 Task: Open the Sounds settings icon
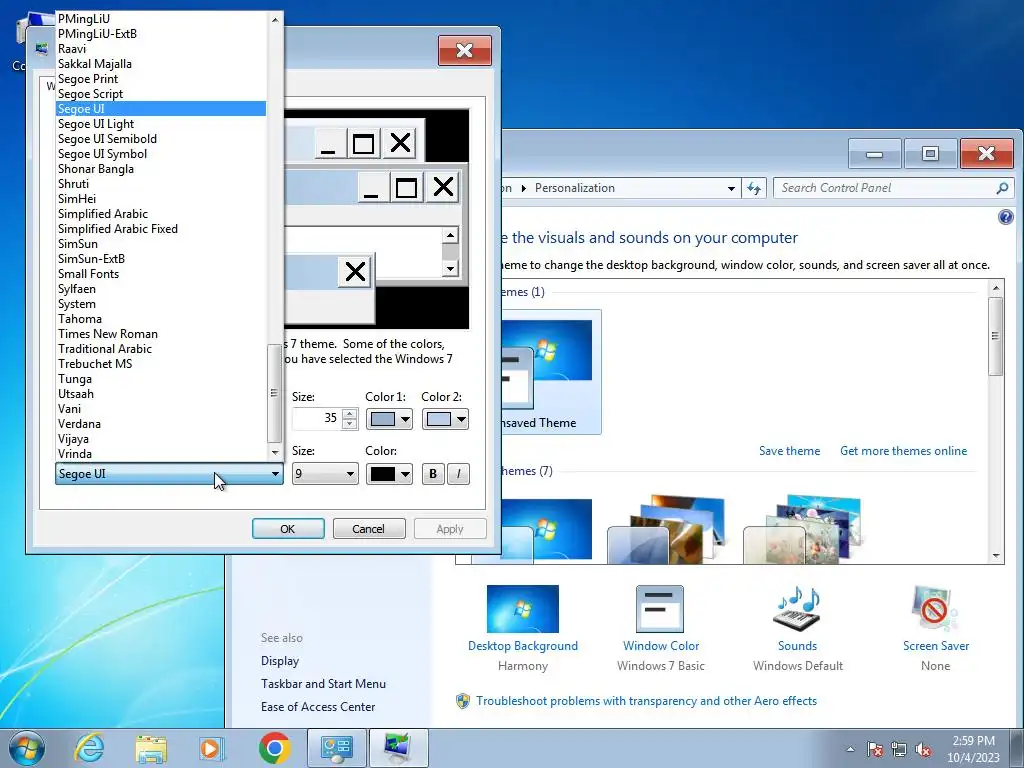click(797, 609)
